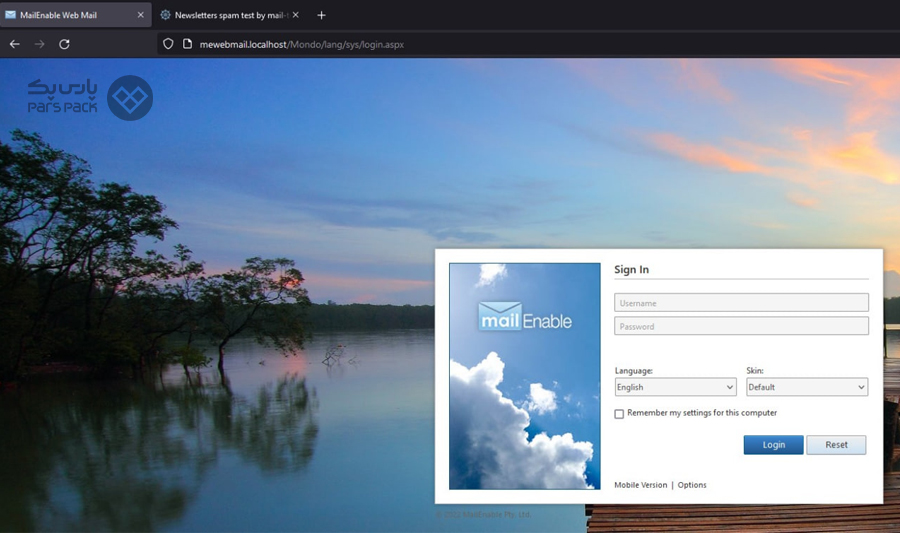Click the page info icon in address bar
Image resolution: width=900 pixels, height=533 pixels.
(x=187, y=44)
